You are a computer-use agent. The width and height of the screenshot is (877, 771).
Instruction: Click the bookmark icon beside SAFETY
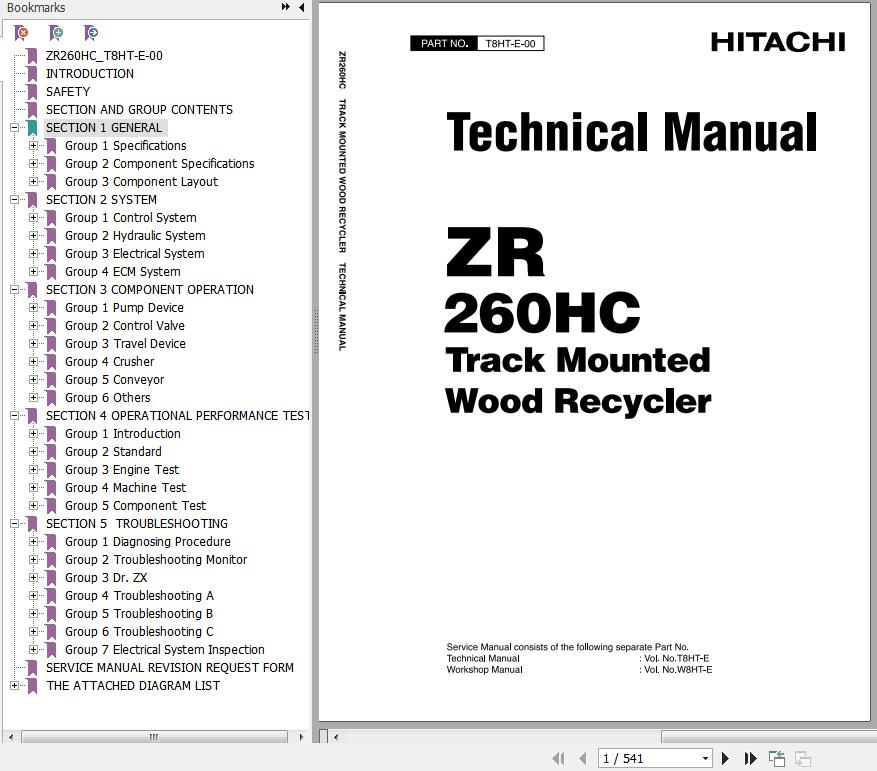(x=32, y=92)
